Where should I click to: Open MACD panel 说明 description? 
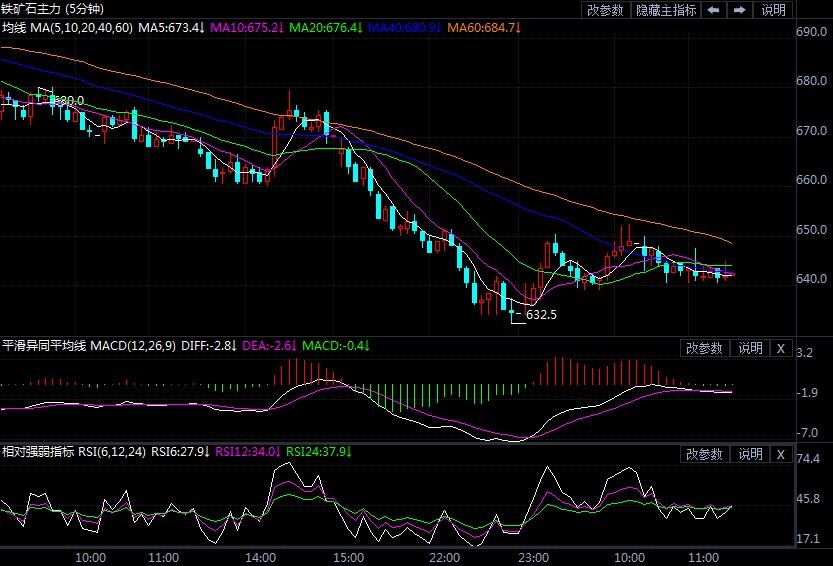pyautogui.click(x=750, y=348)
